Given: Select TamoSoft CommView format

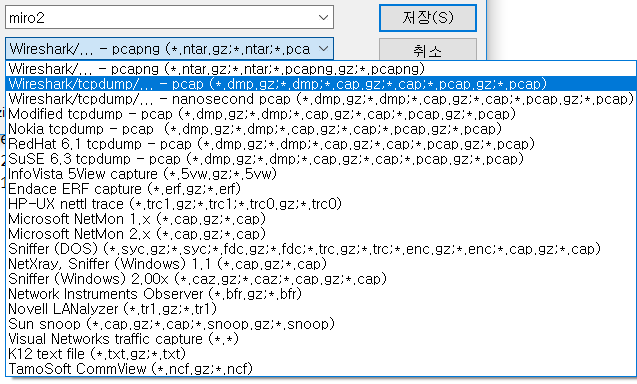Looking at the screenshot, I should 321,369.
